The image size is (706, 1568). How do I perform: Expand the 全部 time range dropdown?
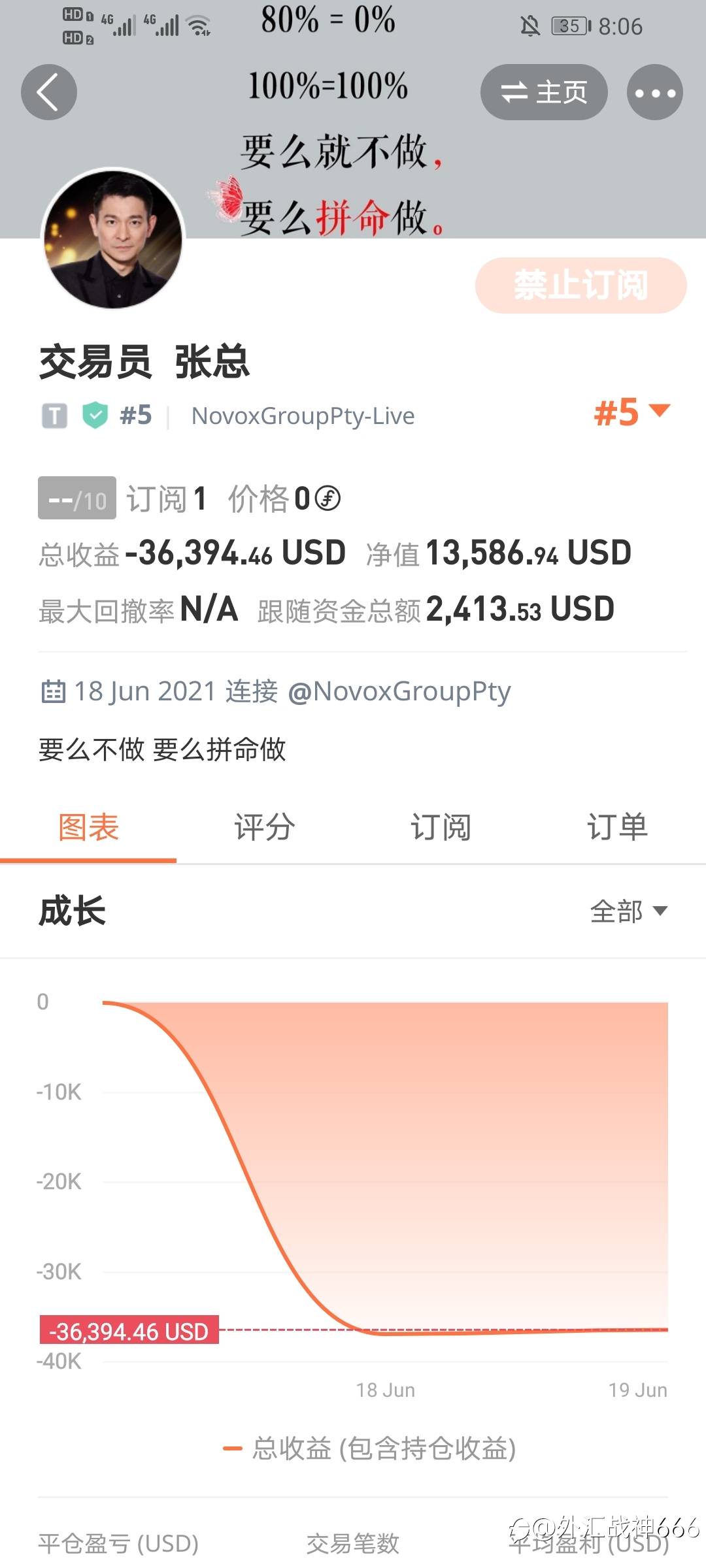pos(629,911)
